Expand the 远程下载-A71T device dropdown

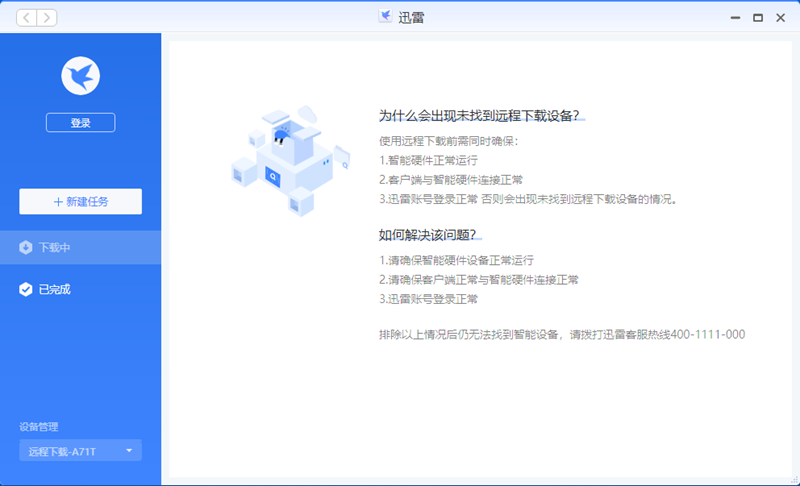coord(81,451)
